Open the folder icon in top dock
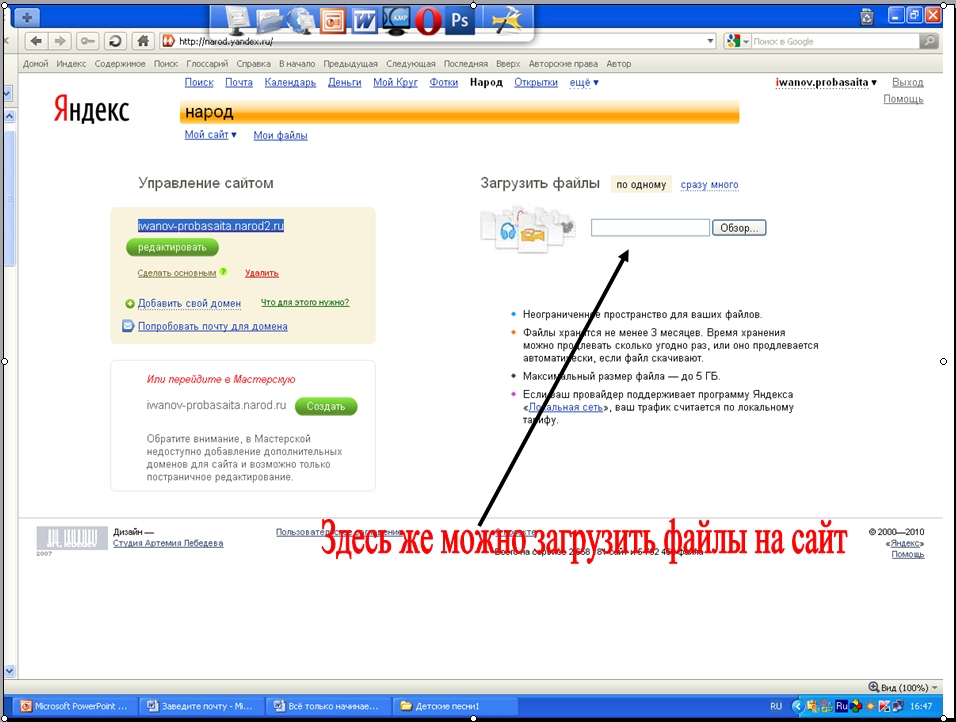 click(x=271, y=21)
